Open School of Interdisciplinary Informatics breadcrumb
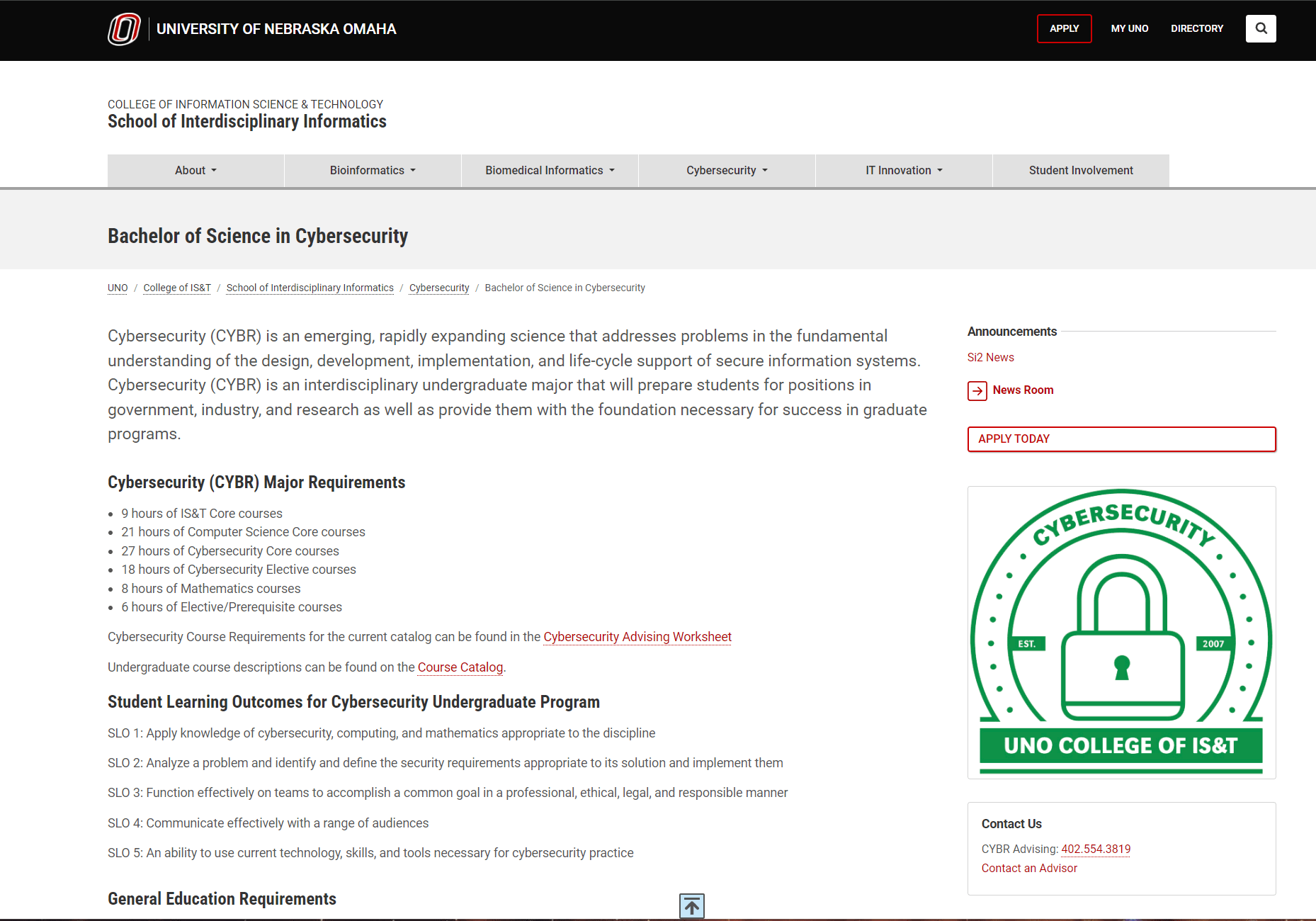Viewport: 1316px width, 921px height. tap(310, 288)
